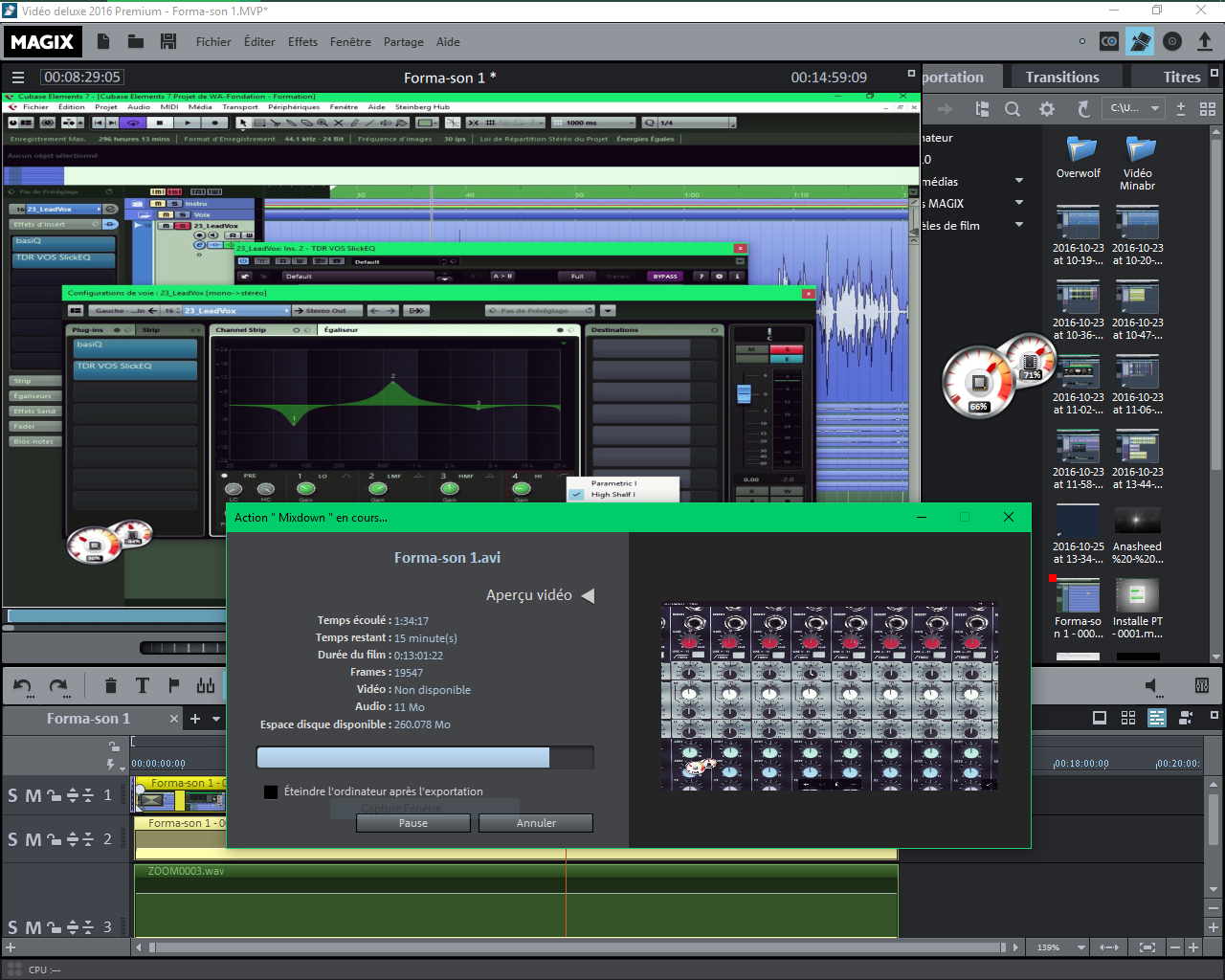This screenshot has width=1225, height=980.
Task: Toggle lock on track 2
Action: [x=54, y=839]
